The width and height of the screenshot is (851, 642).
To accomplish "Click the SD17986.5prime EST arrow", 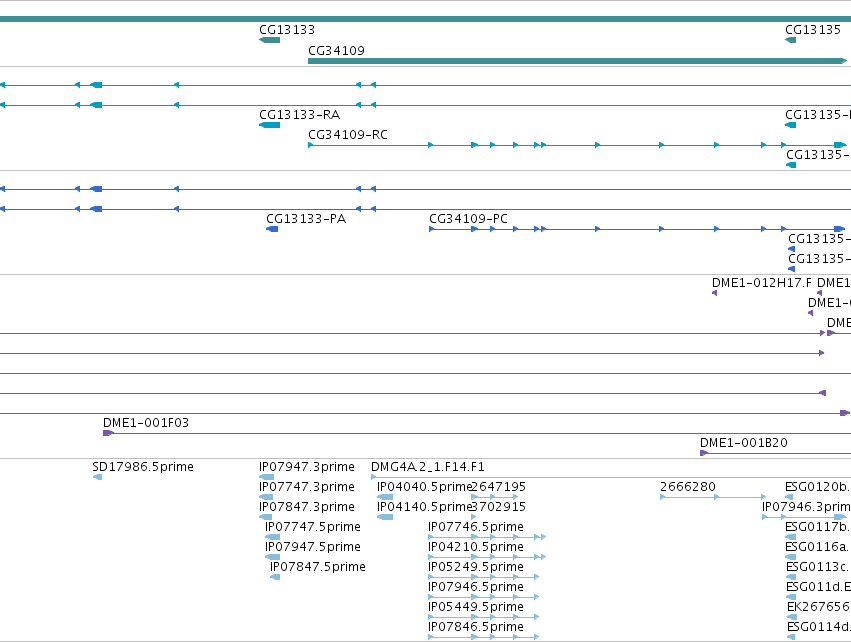I will click(98, 477).
